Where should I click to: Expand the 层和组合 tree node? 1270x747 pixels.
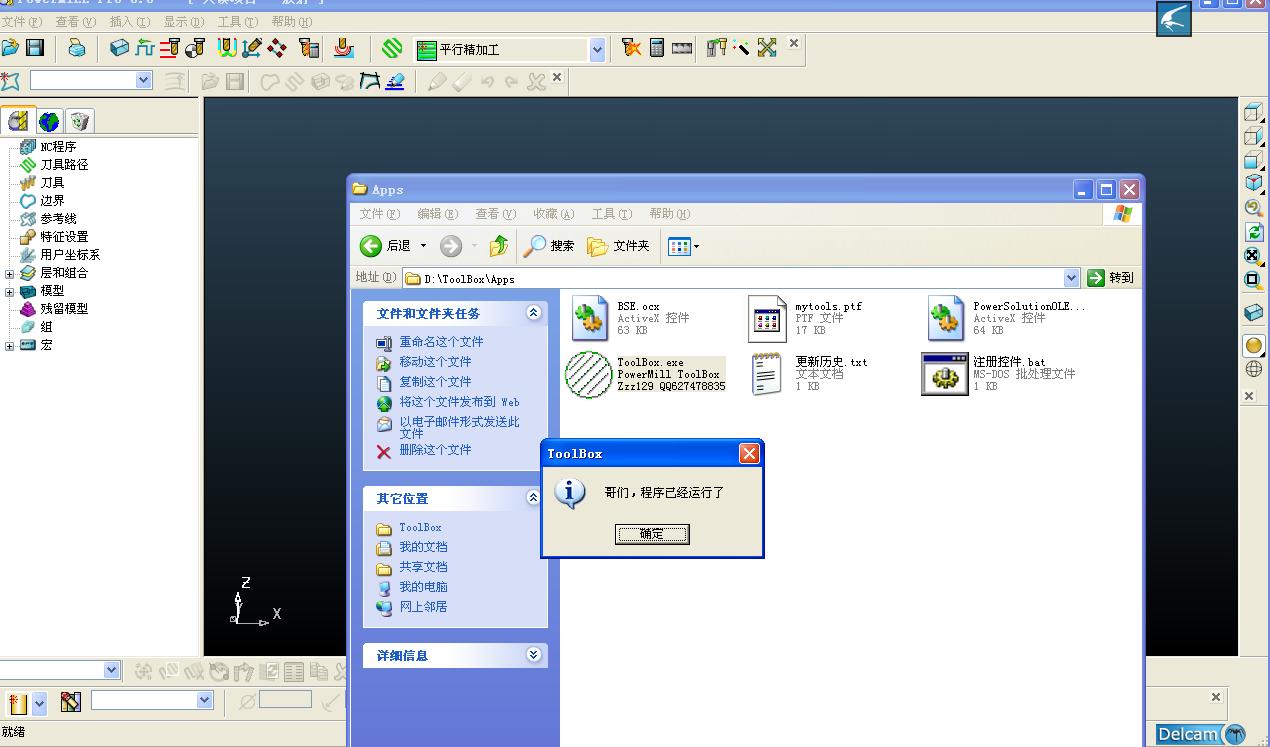(9, 273)
